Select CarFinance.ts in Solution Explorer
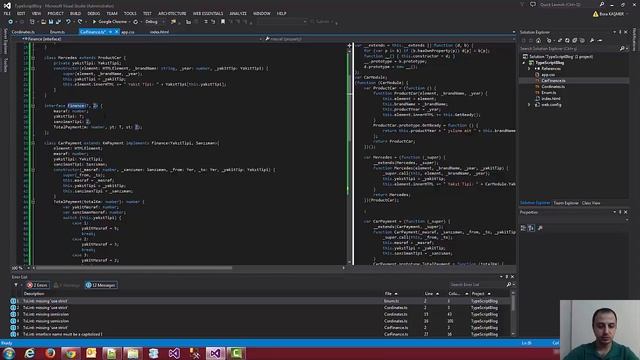 [553, 81]
